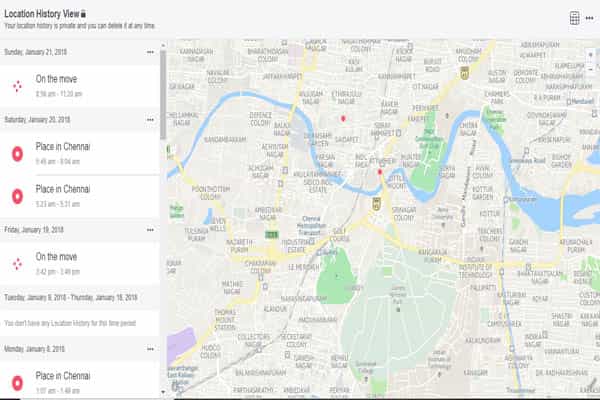Click the Gandhi Nagar map label
This screenshot has width=600, height=400.
(x=518, y=246)
